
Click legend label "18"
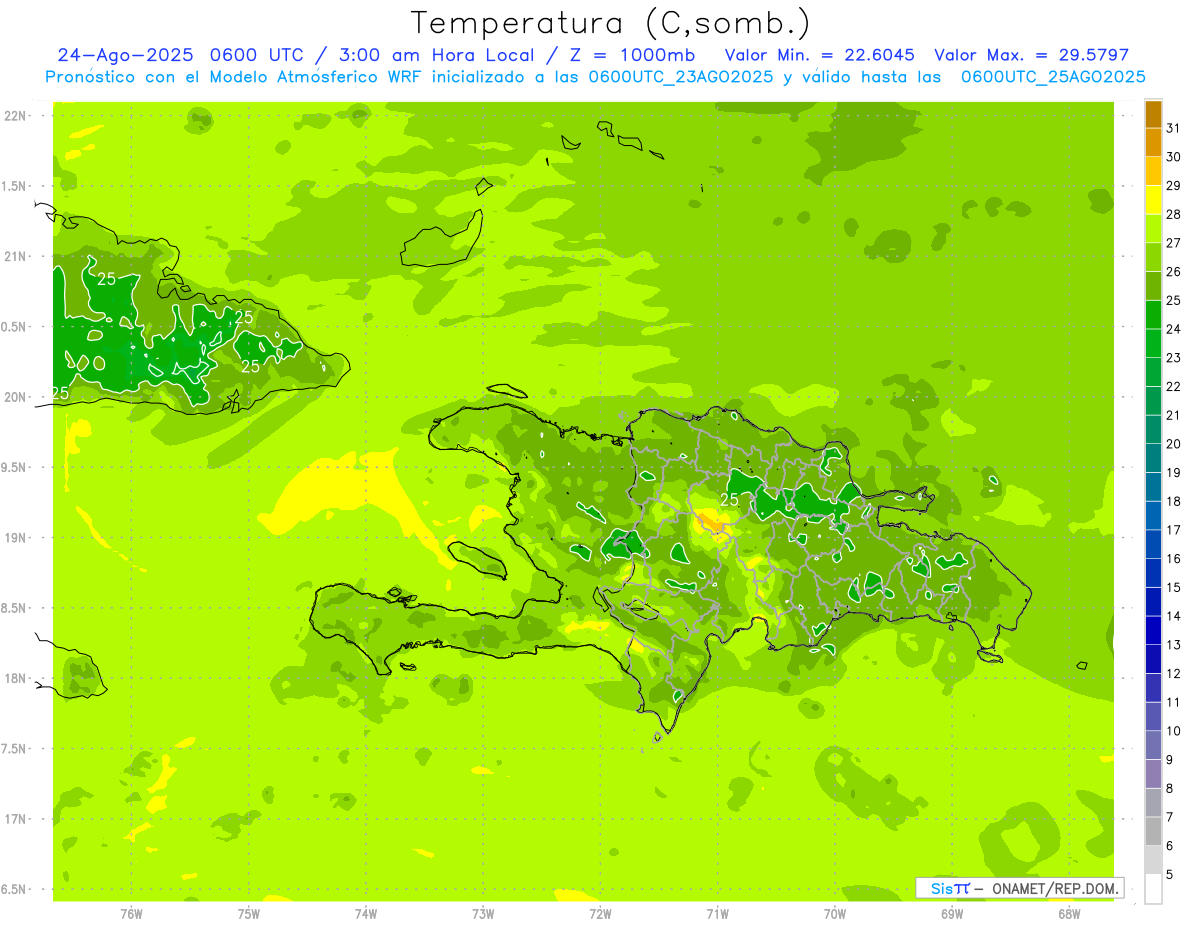point(1174,501)
